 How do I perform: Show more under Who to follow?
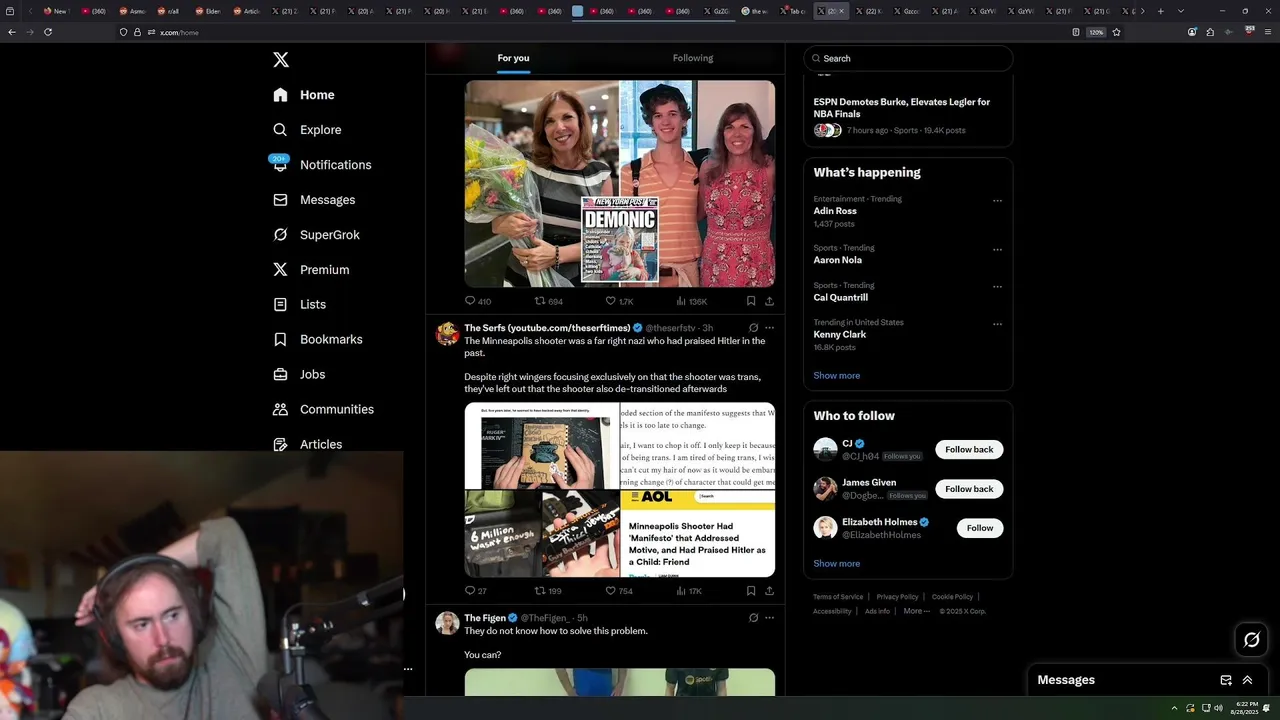point(837,564)
